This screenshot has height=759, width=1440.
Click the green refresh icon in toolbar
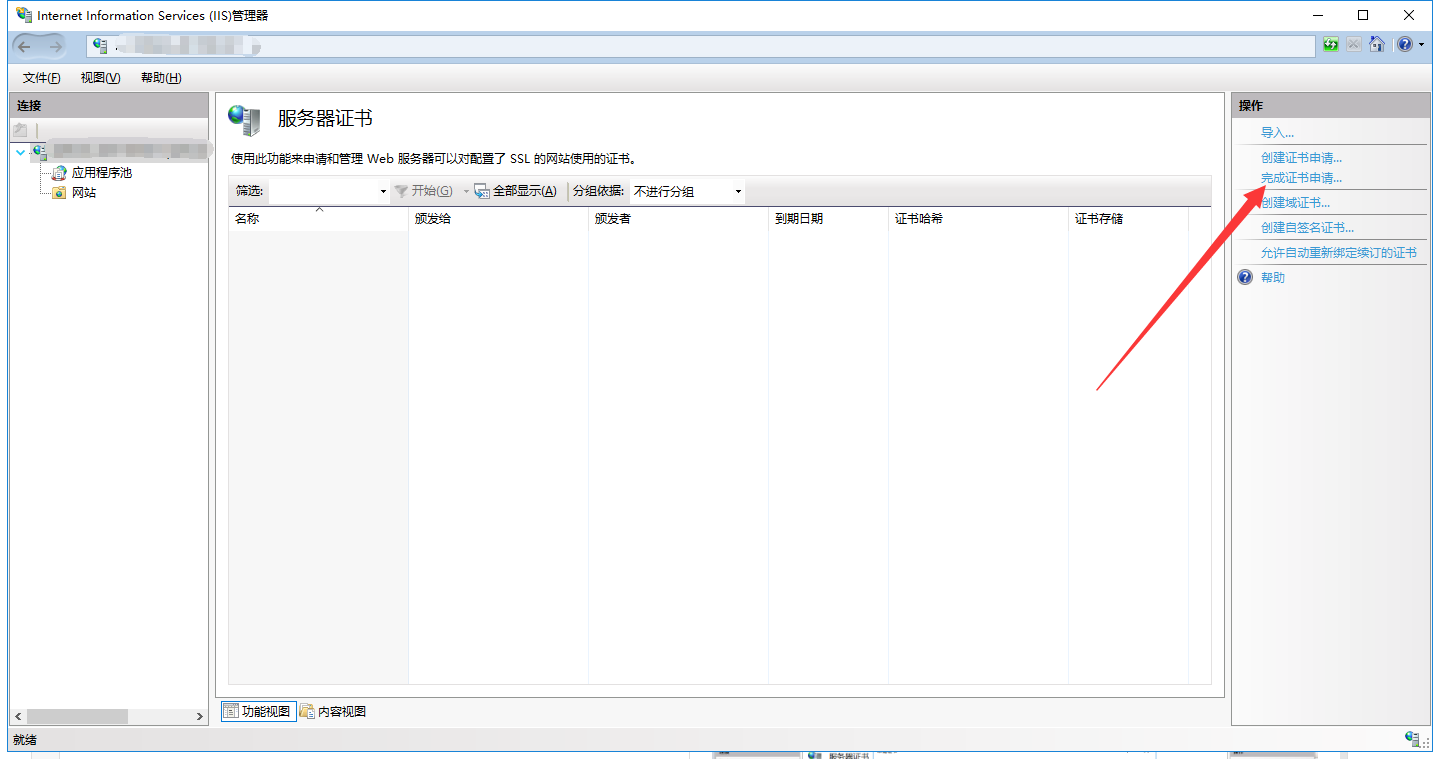(x=1330, y=45)
